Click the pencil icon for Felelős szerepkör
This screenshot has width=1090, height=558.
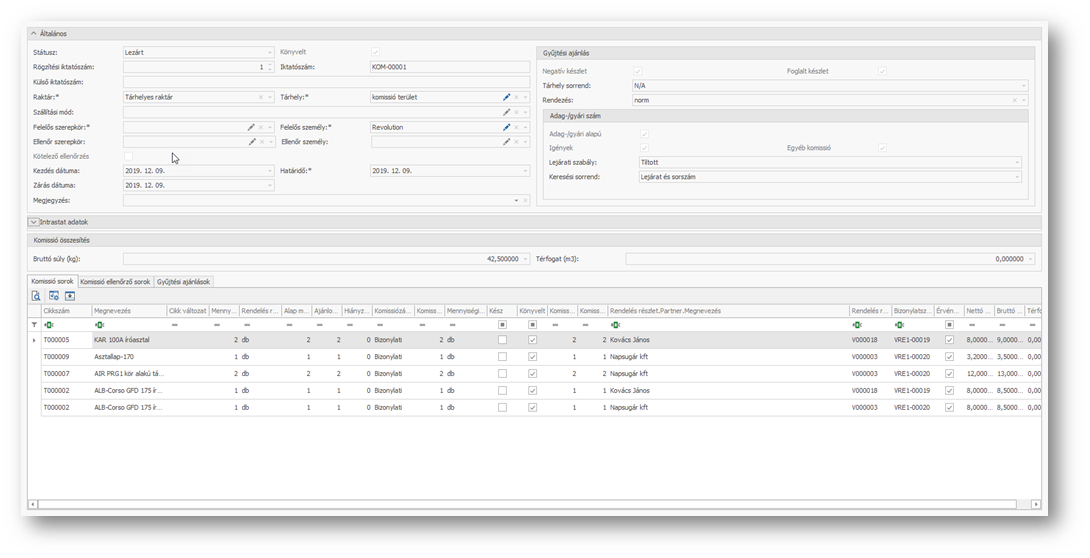[x=251, y=127]
